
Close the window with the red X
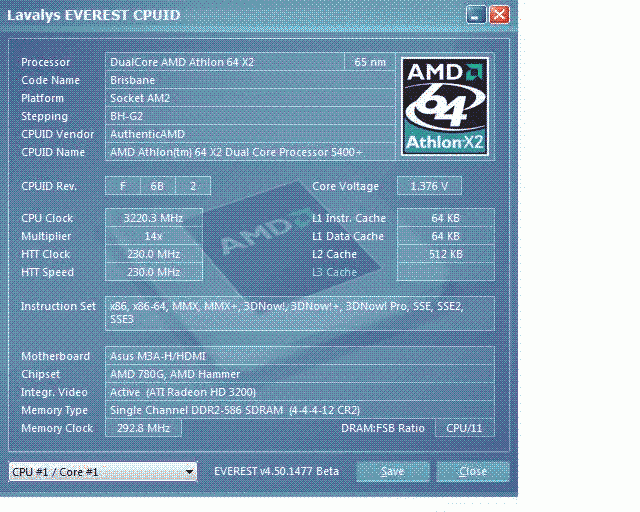click(499, 15)
